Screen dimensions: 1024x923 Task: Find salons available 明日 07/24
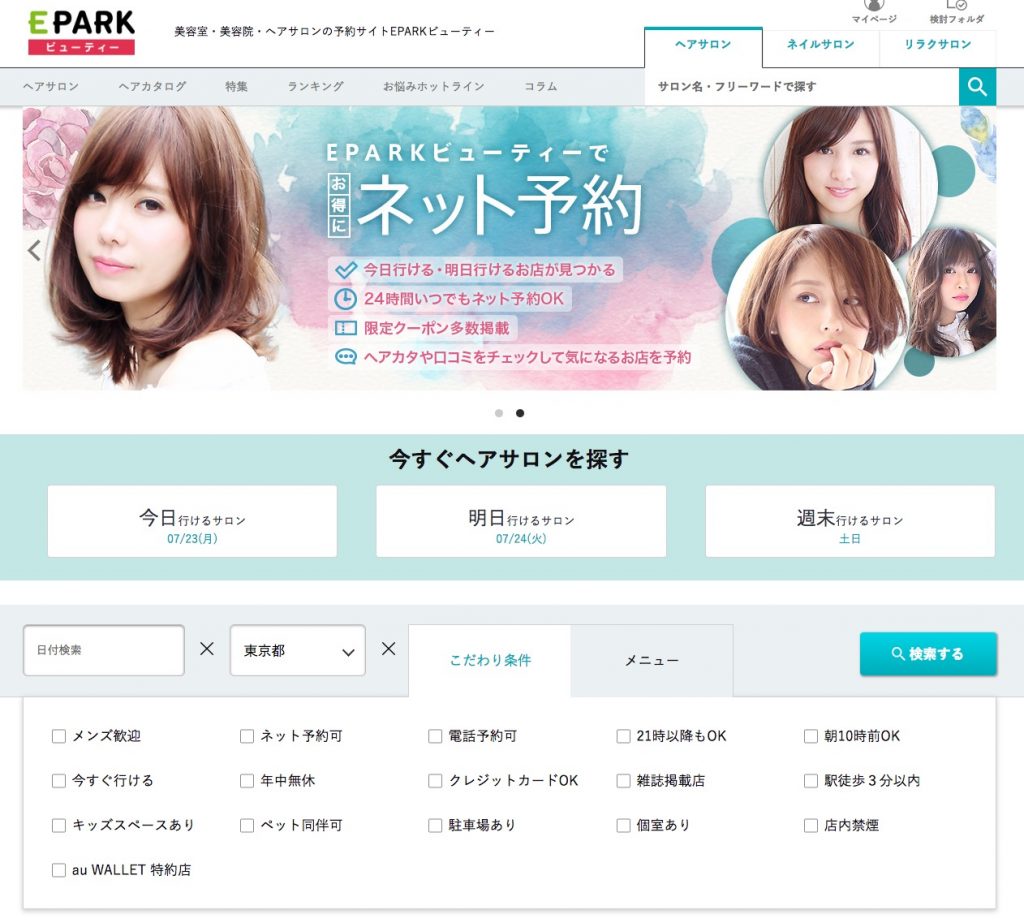pyautogui.click(x=521, y=521)
